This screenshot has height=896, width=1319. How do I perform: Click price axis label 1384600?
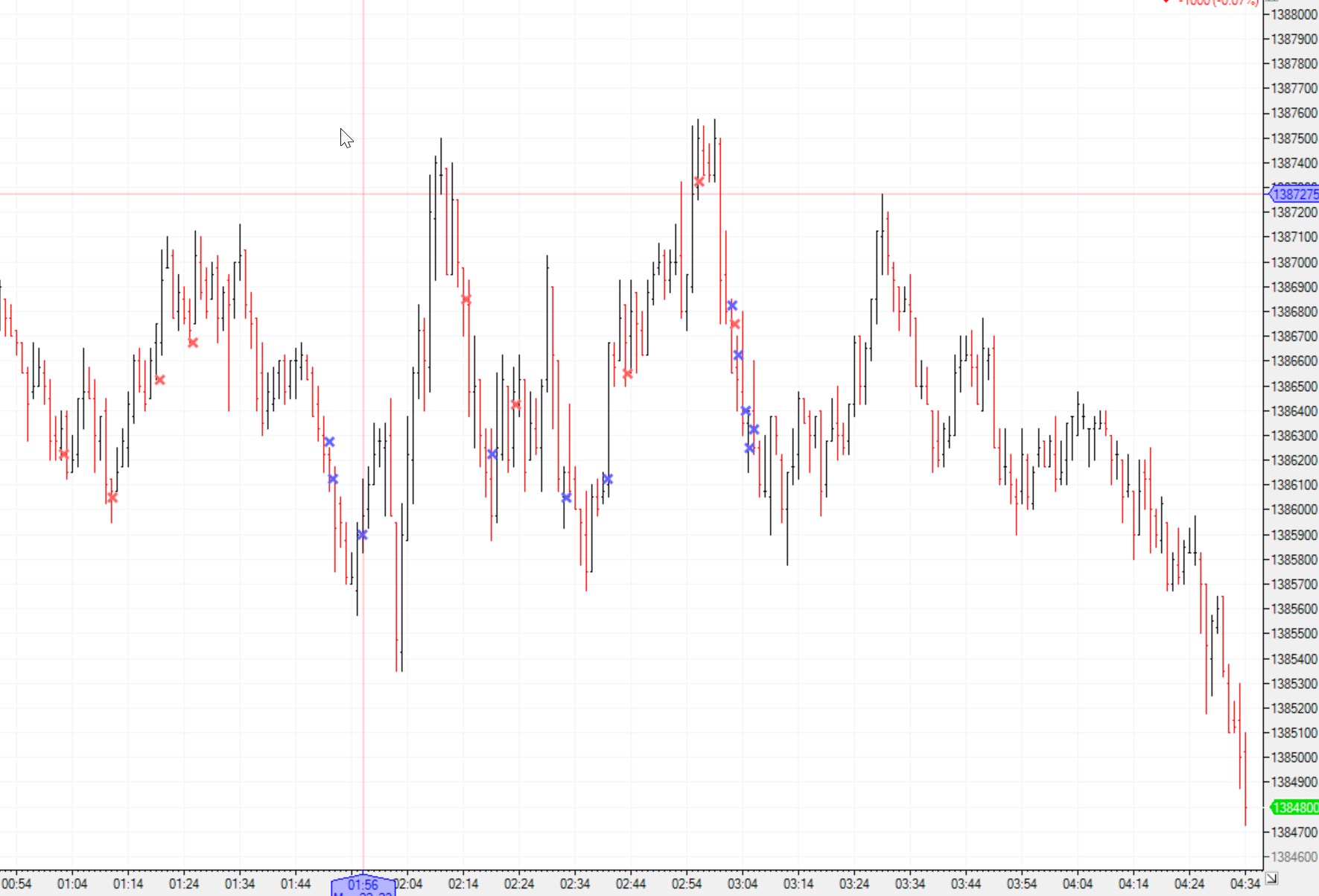(1294, 857)
